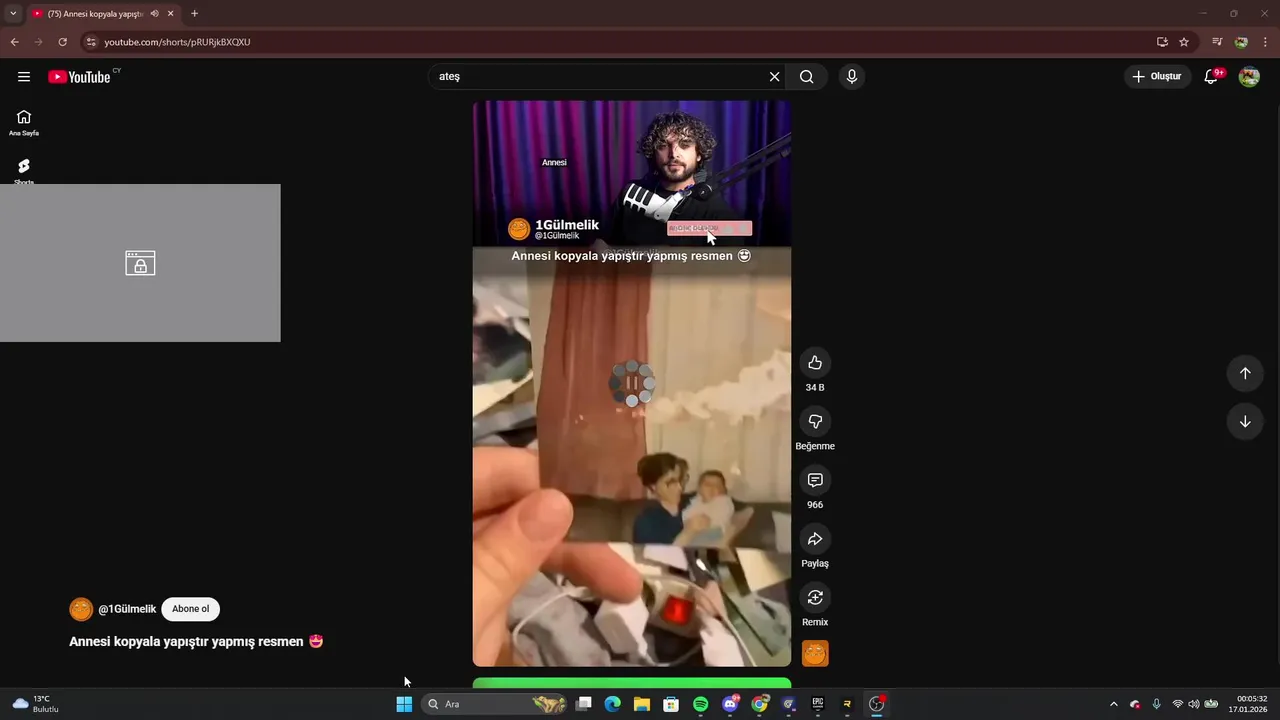Image resolution: width=1280 pixels, height=720 pixels.
Task: Open Epic Games launcher from taskbar
Action: [x=817, y=704]
